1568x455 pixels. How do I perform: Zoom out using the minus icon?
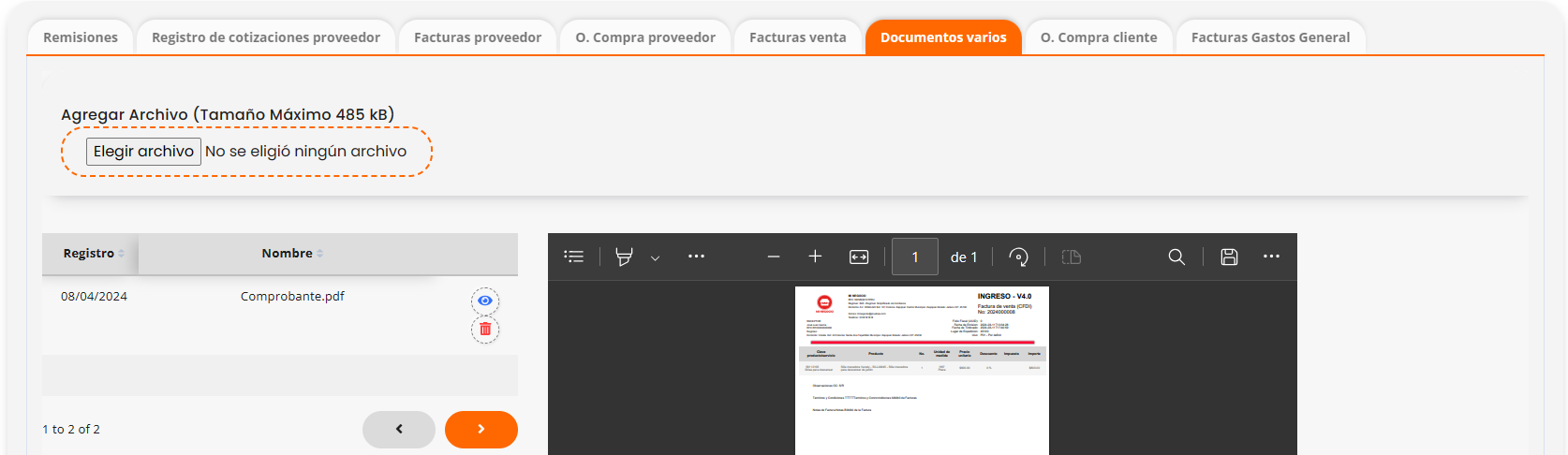(x=774, y=257)
